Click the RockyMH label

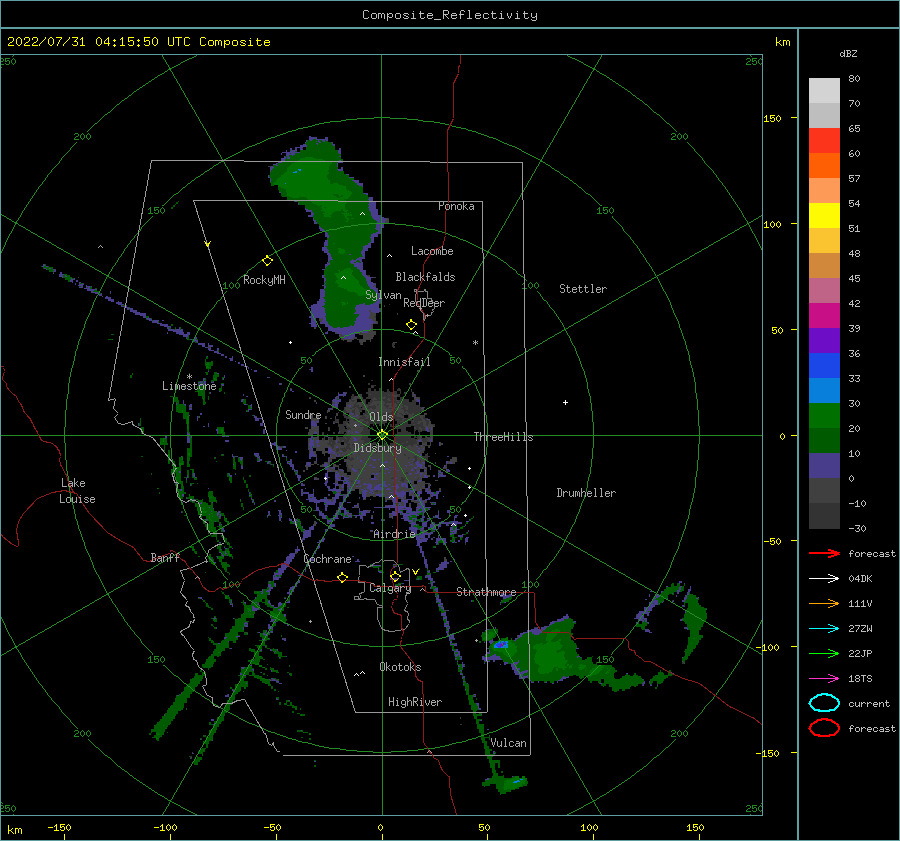[x=264, y=280]
